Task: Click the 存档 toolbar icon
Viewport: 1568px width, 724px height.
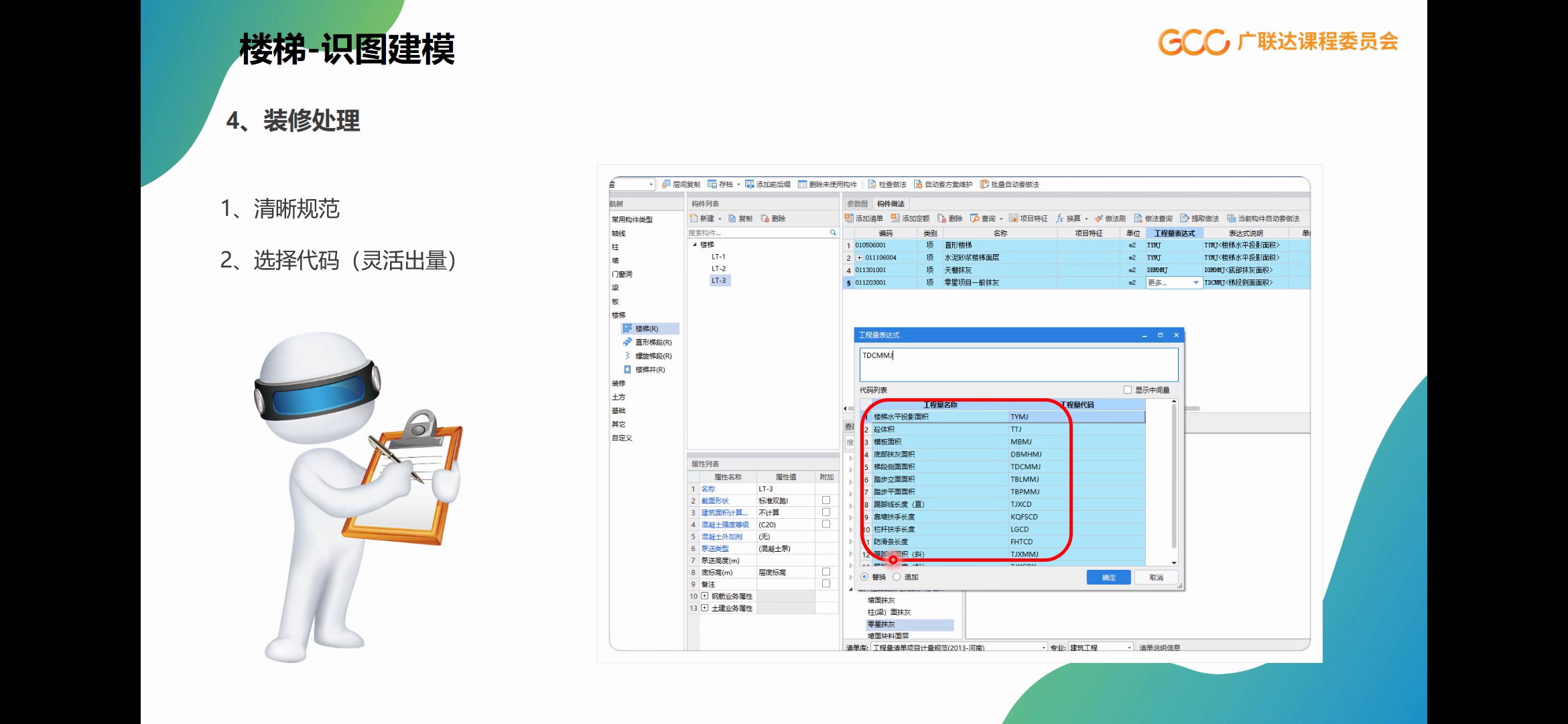Action: tap(712, 184)
